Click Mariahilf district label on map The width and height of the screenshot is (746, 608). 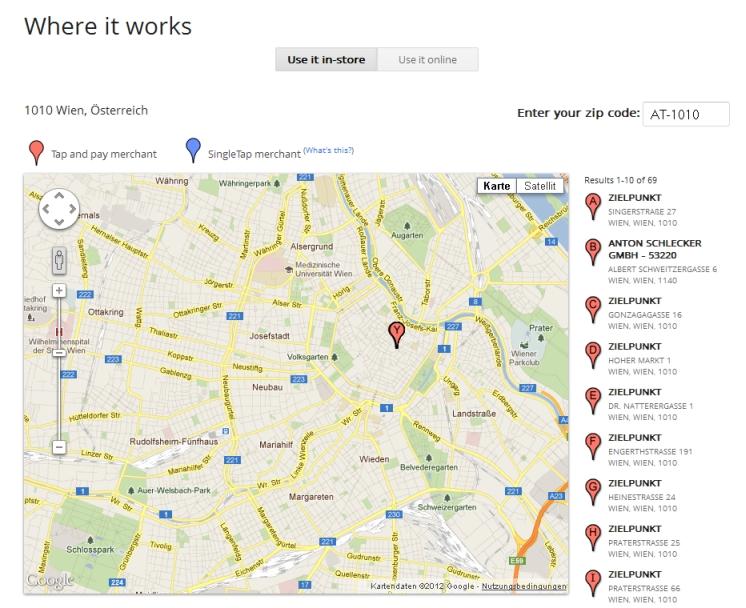tap(276, 445)
